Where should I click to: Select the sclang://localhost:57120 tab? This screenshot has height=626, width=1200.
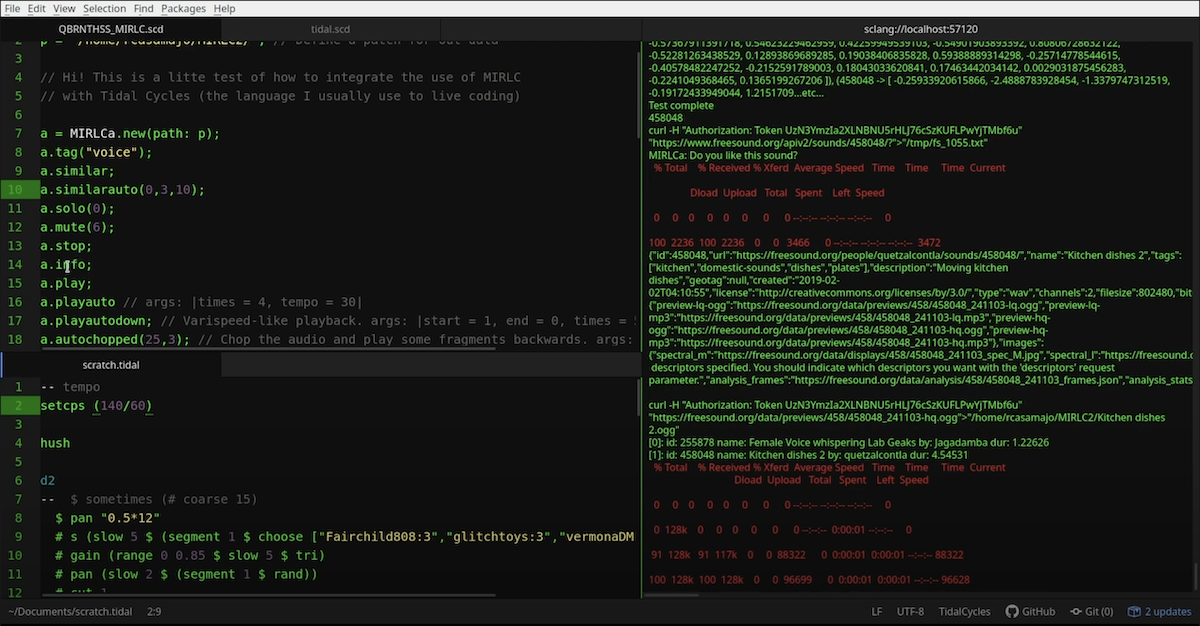pyautogui.click(x=920, y=31)
